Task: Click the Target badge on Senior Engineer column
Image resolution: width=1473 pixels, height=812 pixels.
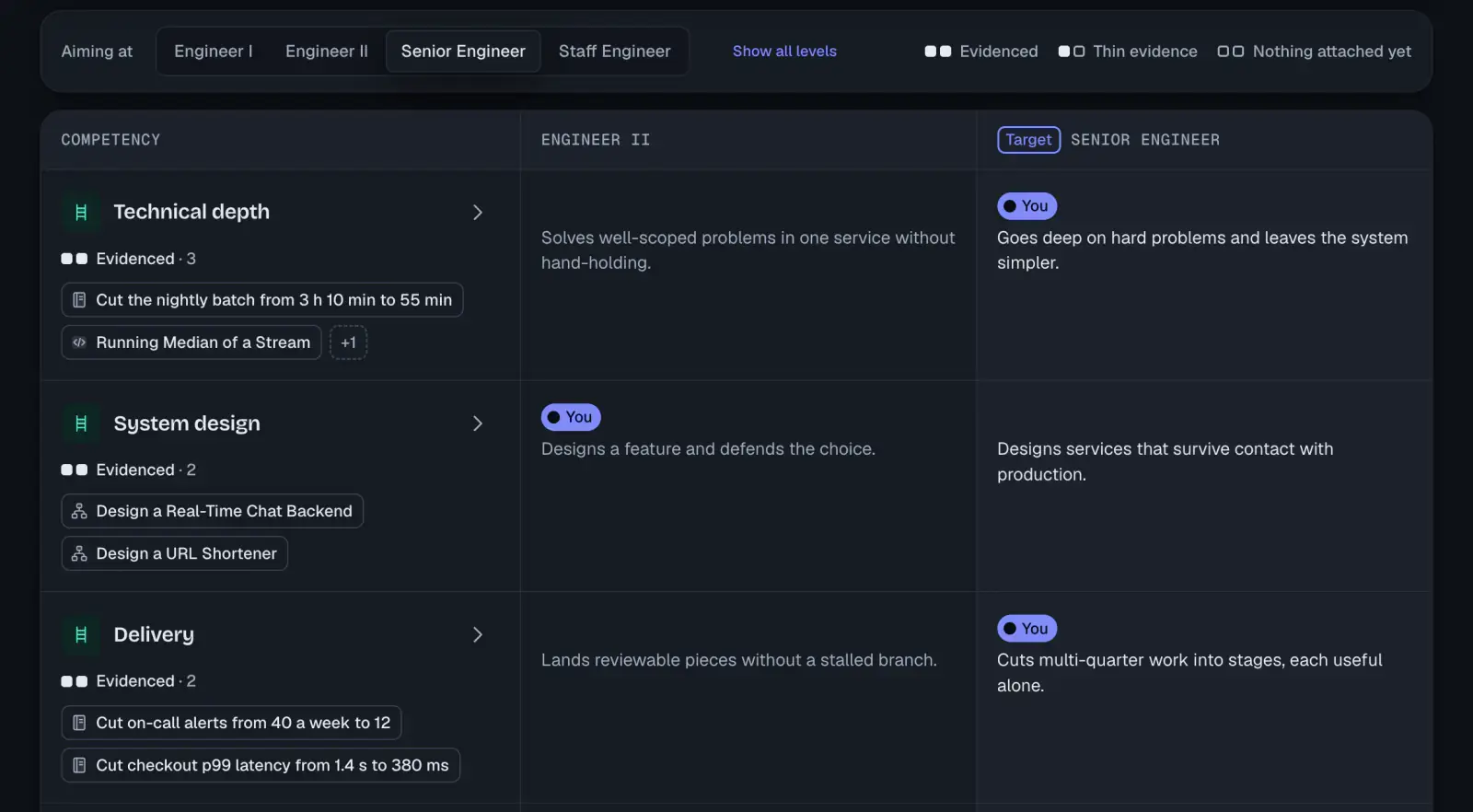Action: tap(1028, 140)
